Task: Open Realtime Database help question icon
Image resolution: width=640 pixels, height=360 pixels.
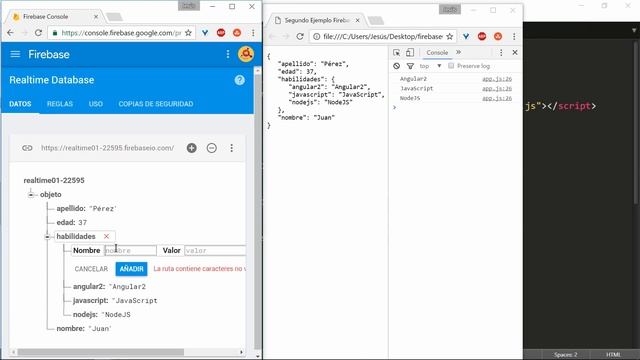Action: click(240, 80)
